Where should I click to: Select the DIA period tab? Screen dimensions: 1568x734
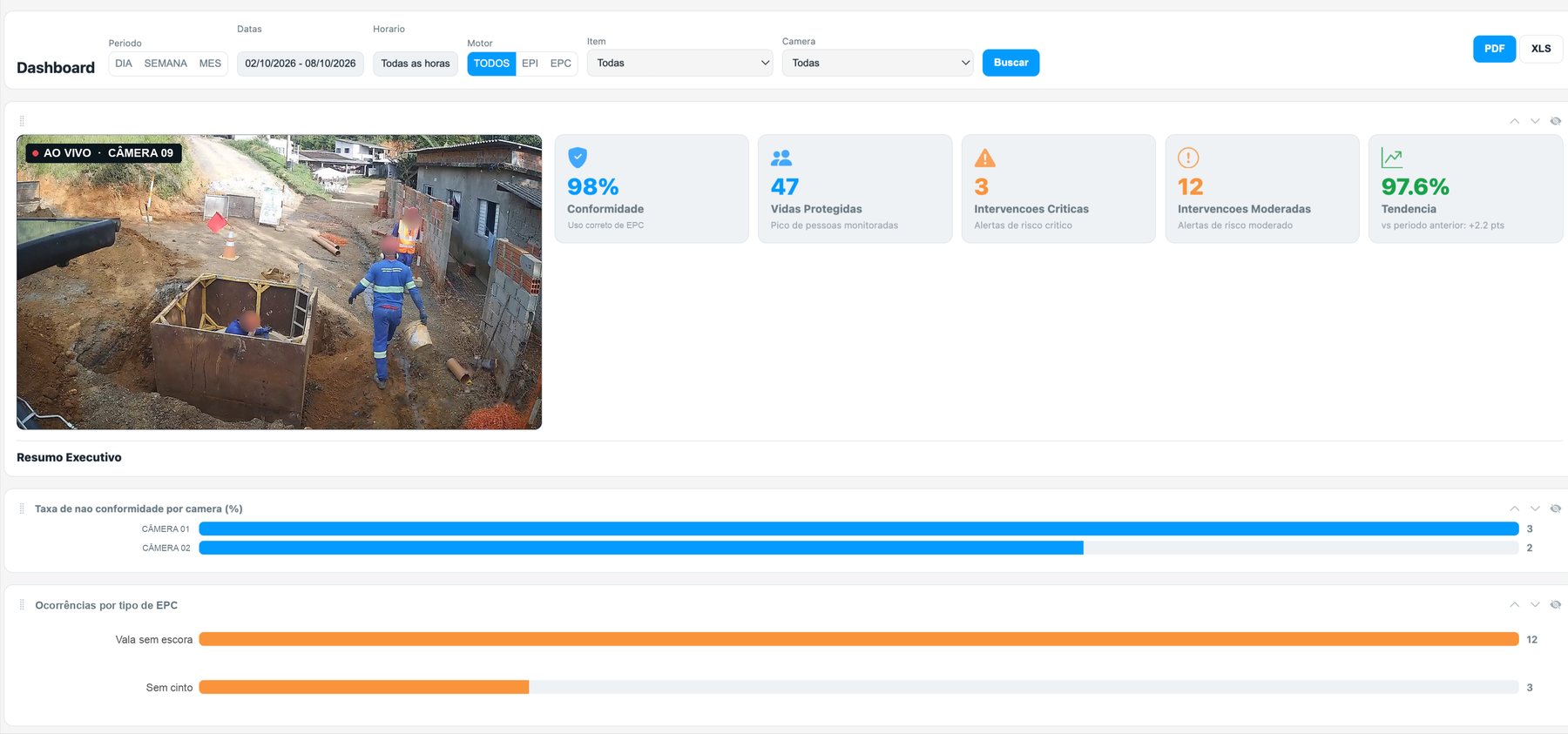point(124,64)
